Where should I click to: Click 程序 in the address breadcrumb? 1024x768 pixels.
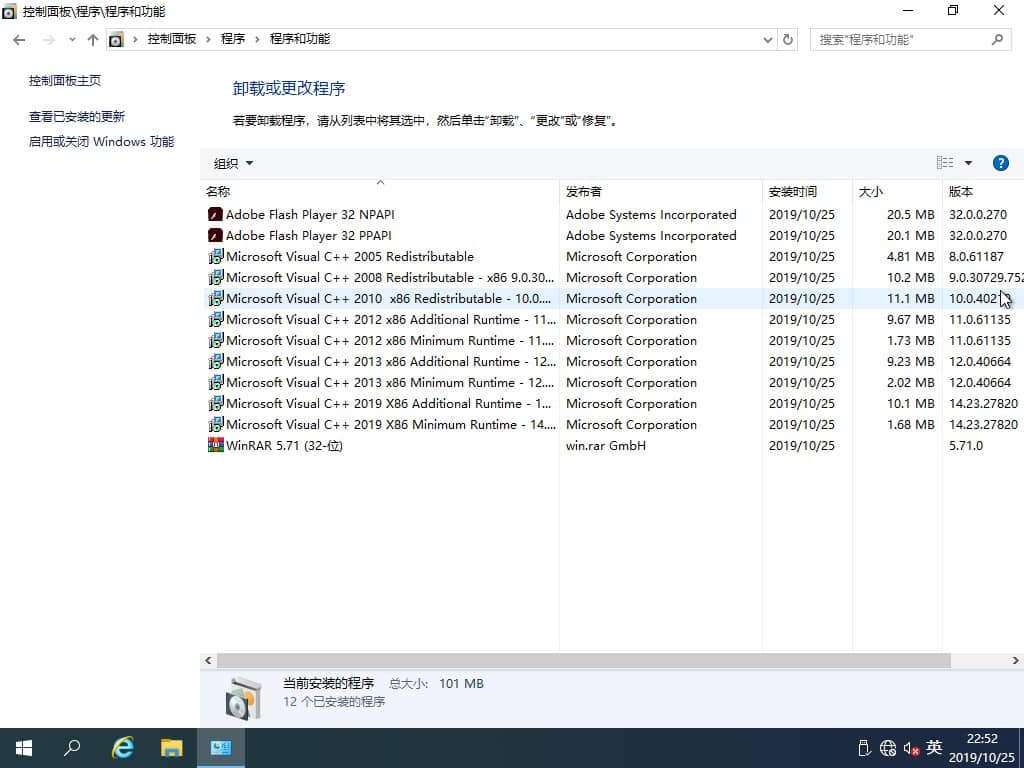[232, 39]
